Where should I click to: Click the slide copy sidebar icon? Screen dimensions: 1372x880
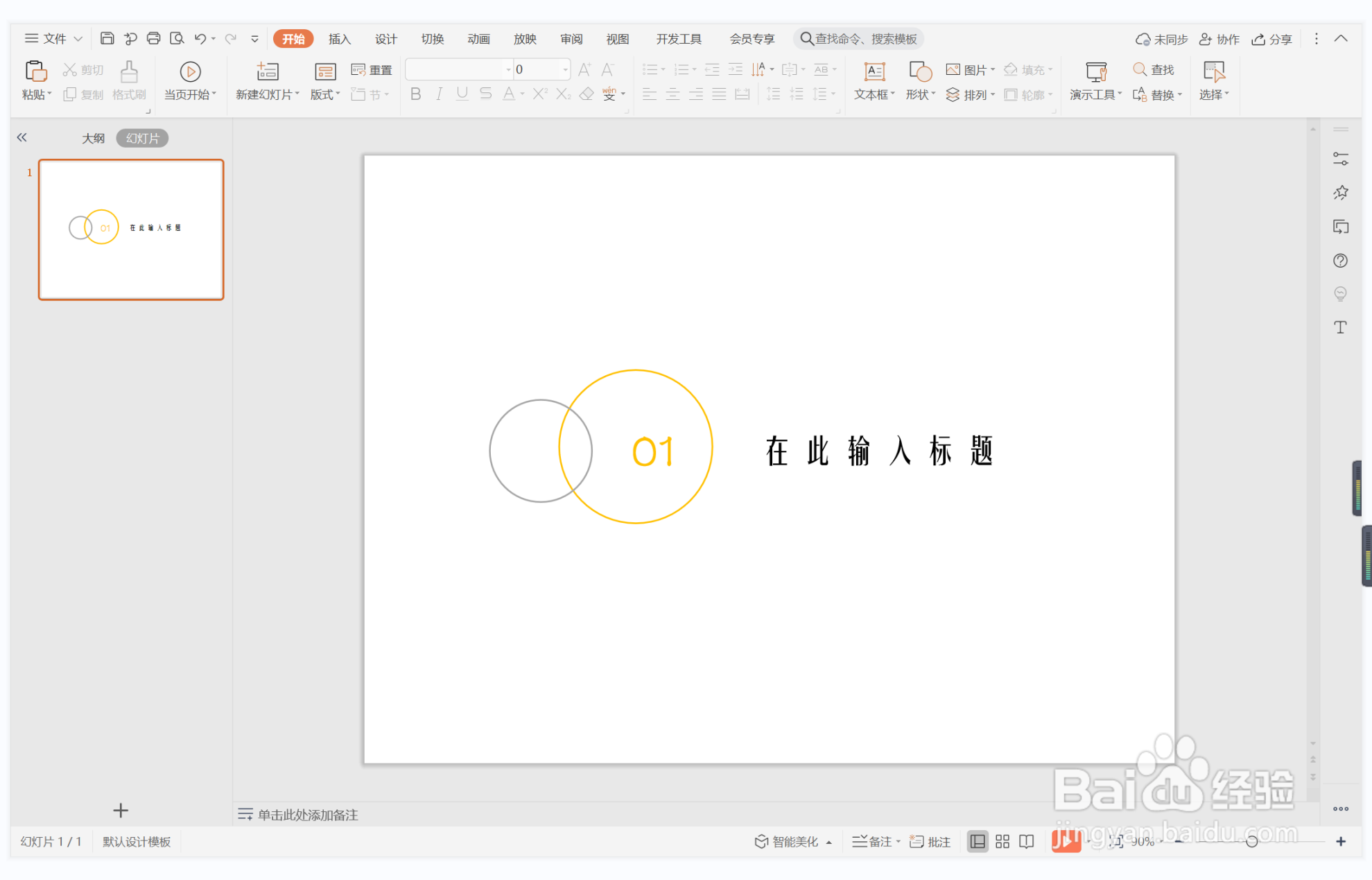click(x=1341, y=227)
